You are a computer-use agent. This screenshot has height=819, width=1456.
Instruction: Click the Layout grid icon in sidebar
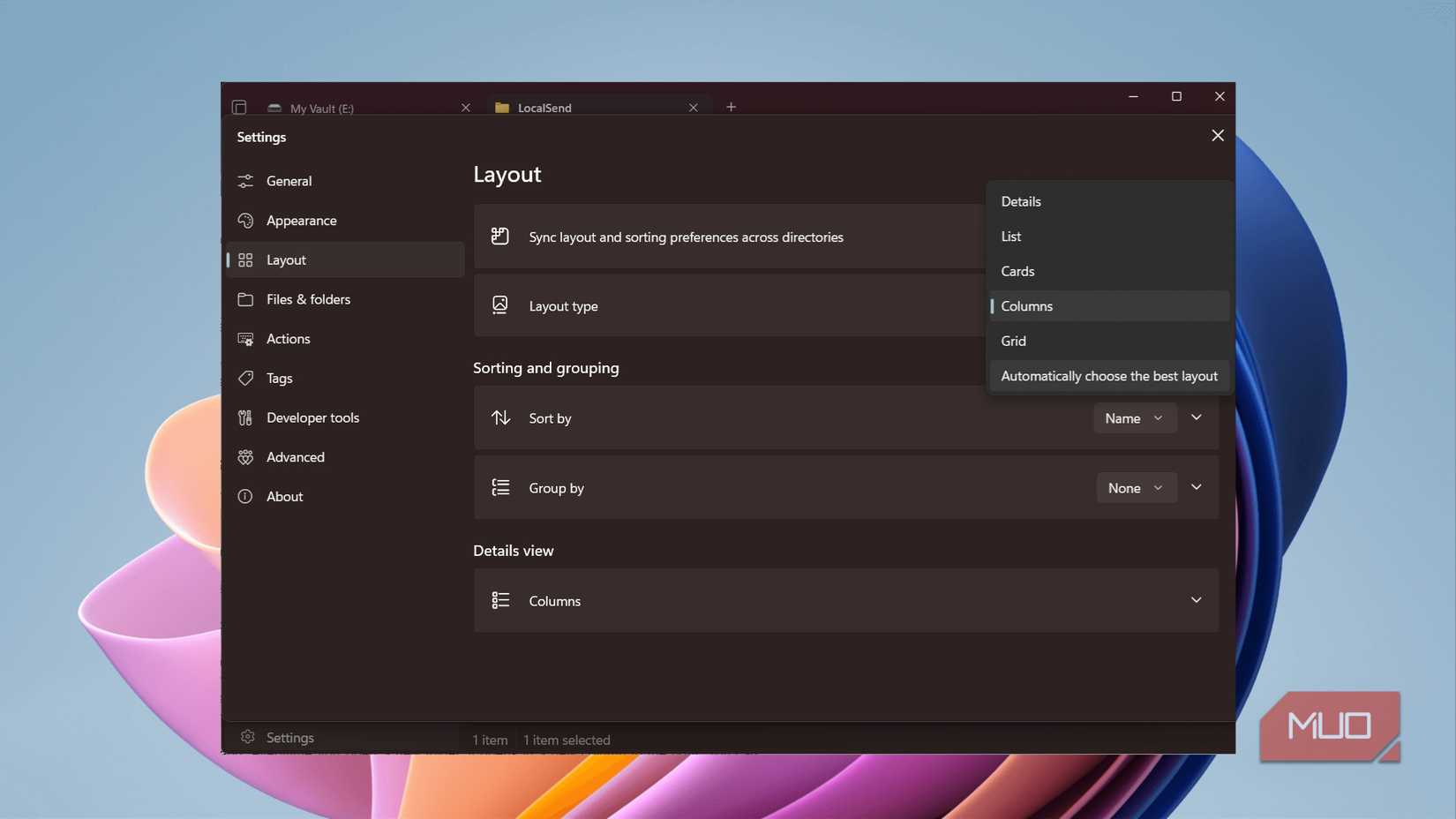pyautogui.click(x=245, y=259)
